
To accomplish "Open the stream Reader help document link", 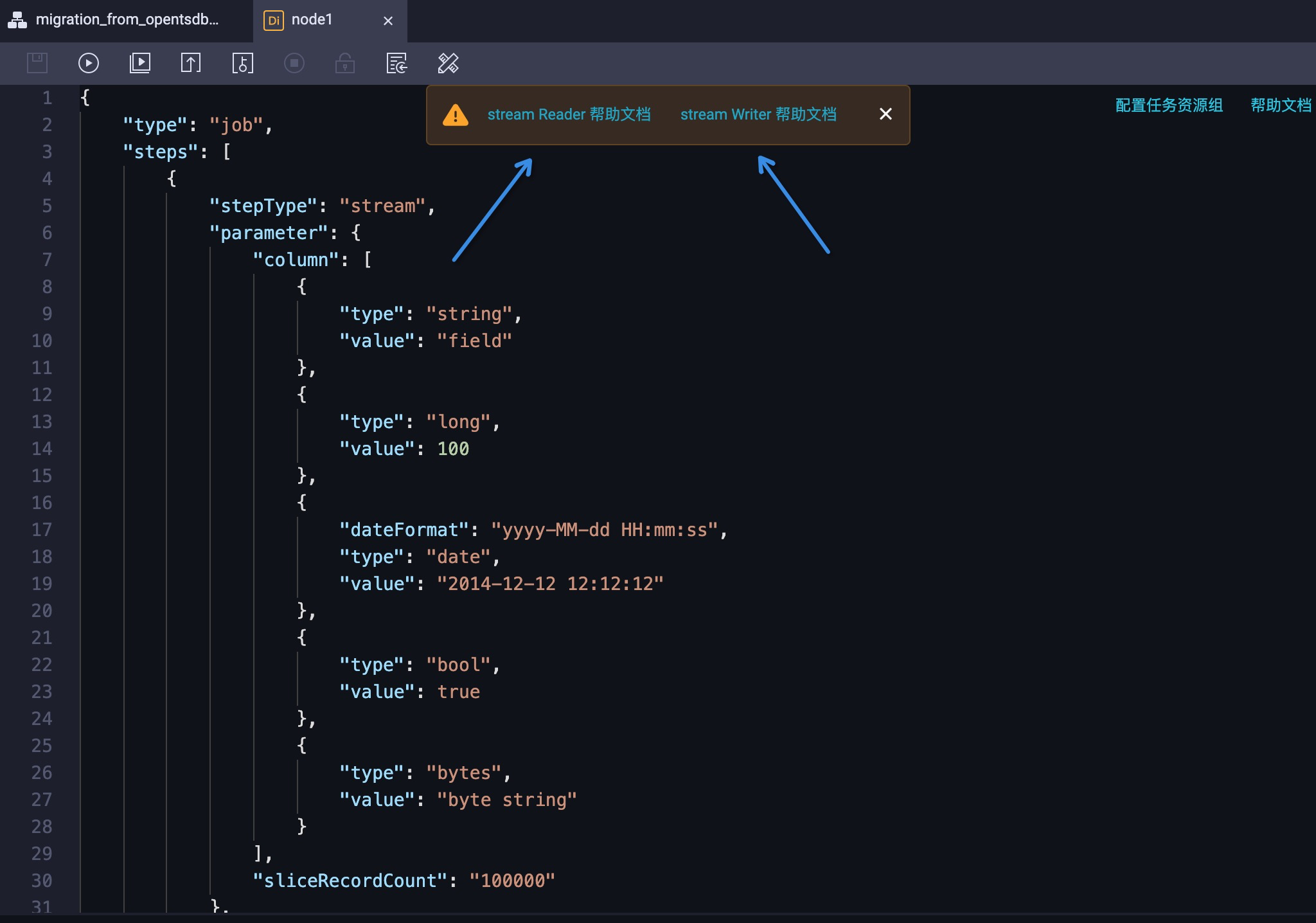I will click(x=569, y=114).
